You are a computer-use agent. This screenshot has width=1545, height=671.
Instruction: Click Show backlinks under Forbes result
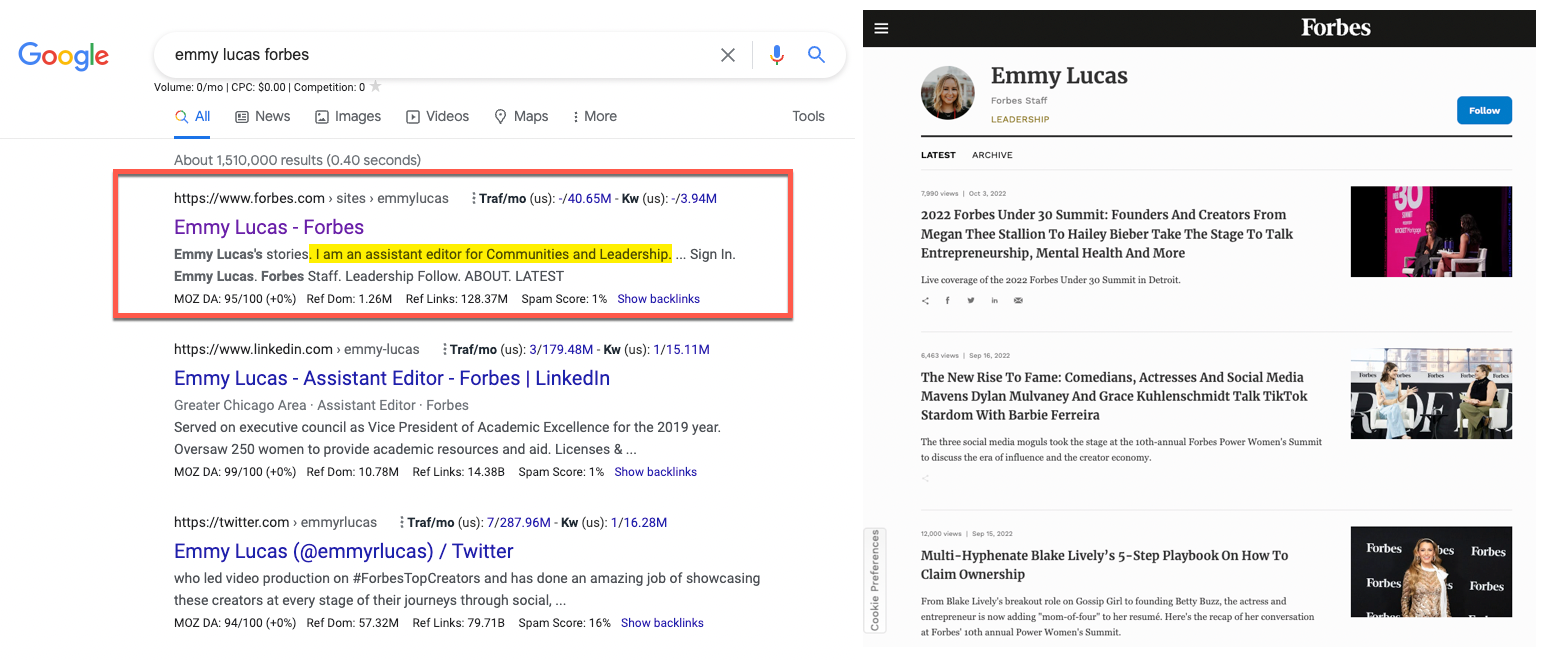pos(658,299)
